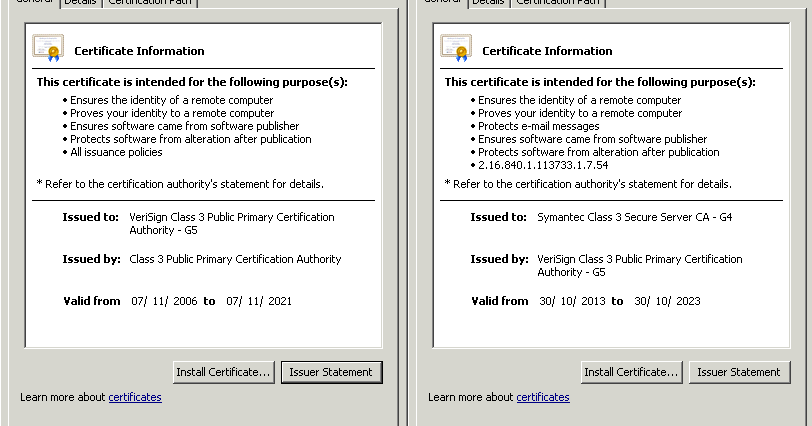Click valid-to date 07/11/2021

coord(259,301)
